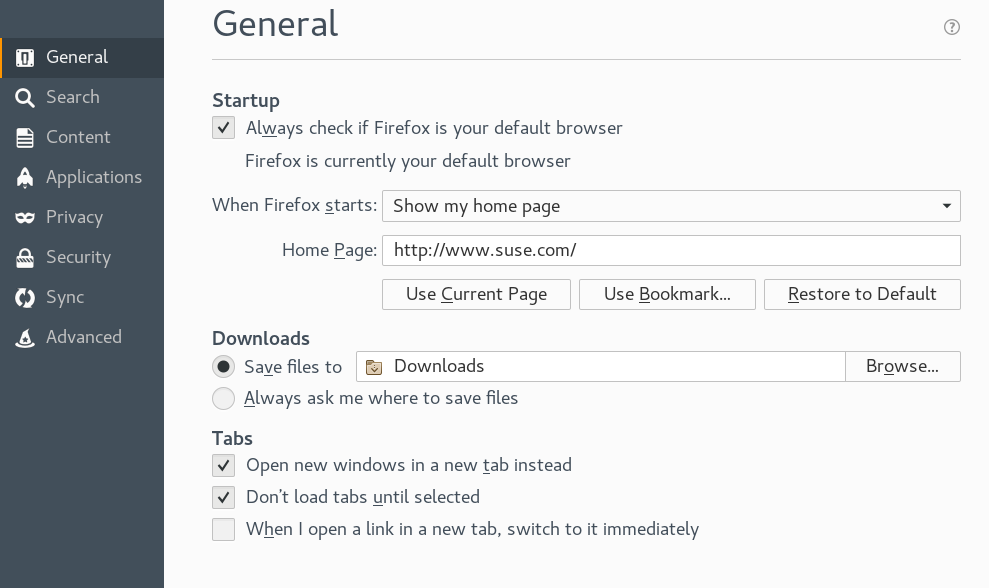
Task: Click the Applications rocket icon
Action: pos(25,177)
